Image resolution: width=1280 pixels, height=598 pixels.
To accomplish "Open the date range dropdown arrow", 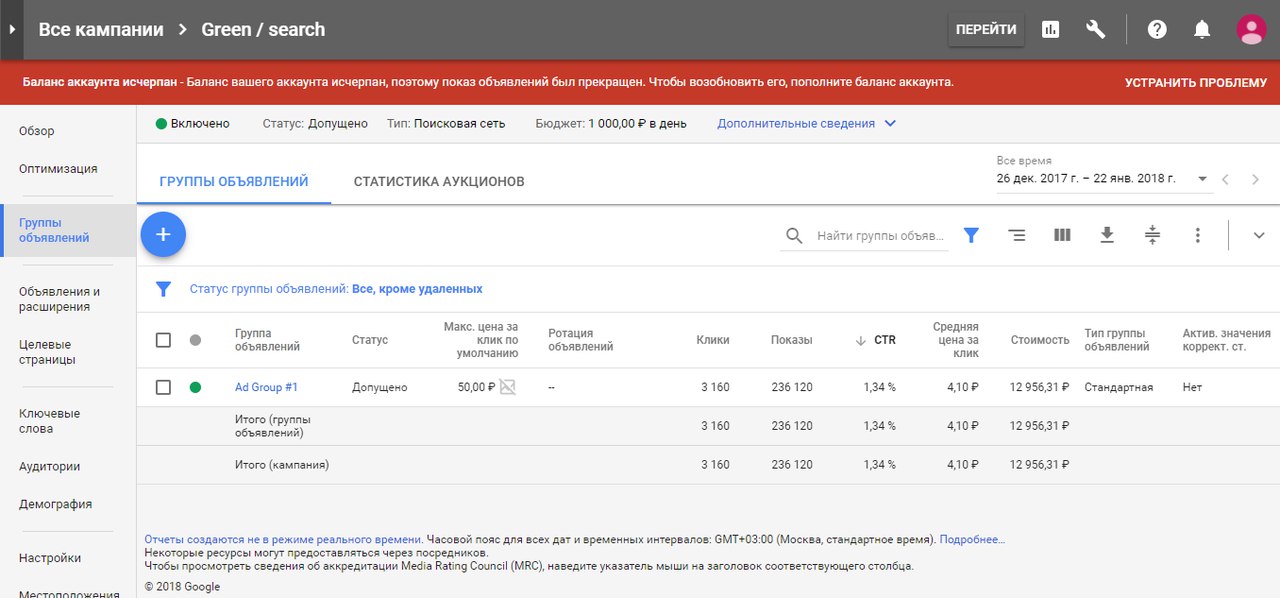I will [x=1203, y=180].
